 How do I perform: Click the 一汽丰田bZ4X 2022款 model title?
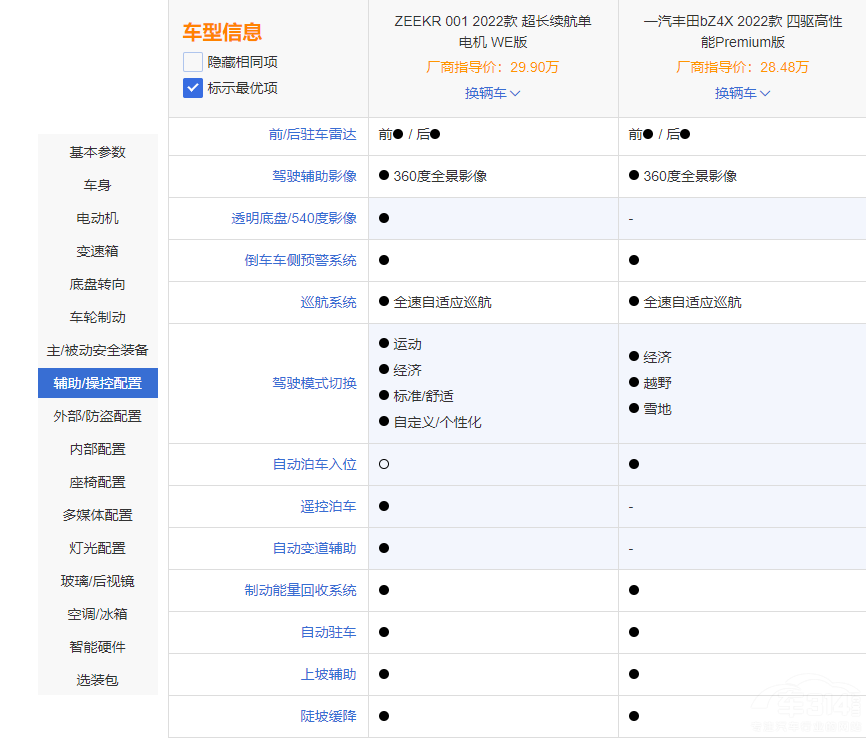(x=742, y=31)
